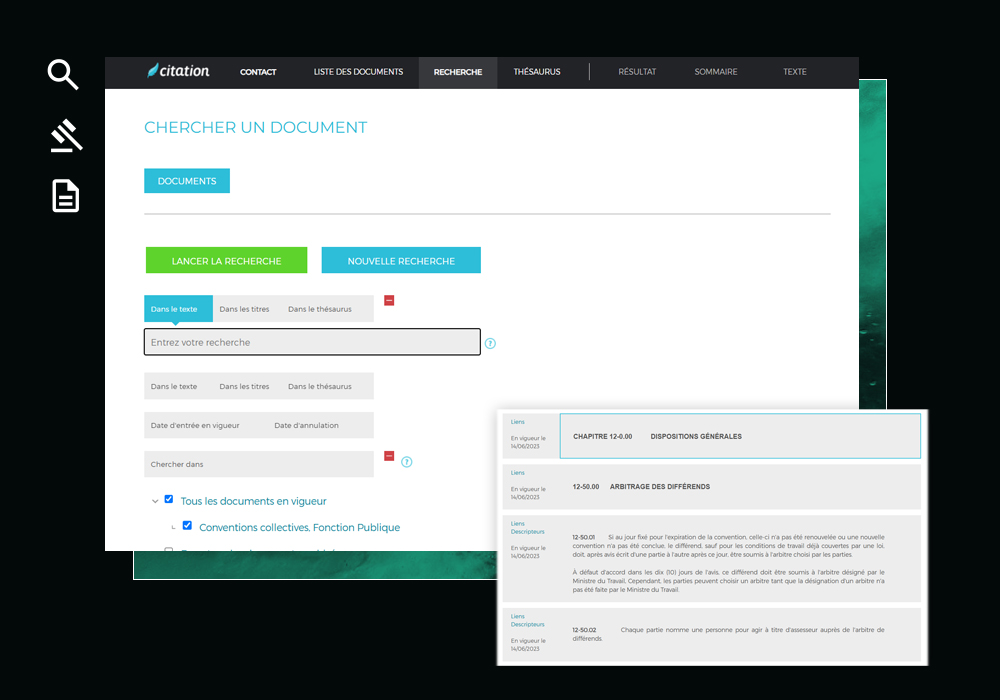Open help icon beside Chercher dans
The height and width of the screenshot is (700, 1000).
pyautogui.click(x=407, y=462)
